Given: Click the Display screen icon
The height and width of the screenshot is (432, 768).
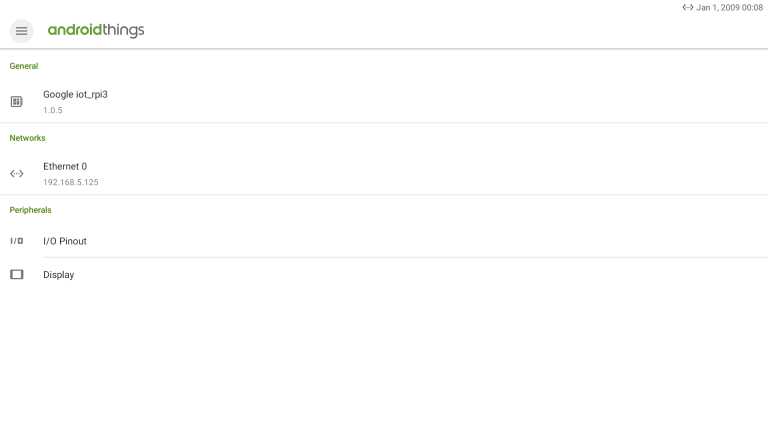Looking at the screenshot, I should click(17, 274).
